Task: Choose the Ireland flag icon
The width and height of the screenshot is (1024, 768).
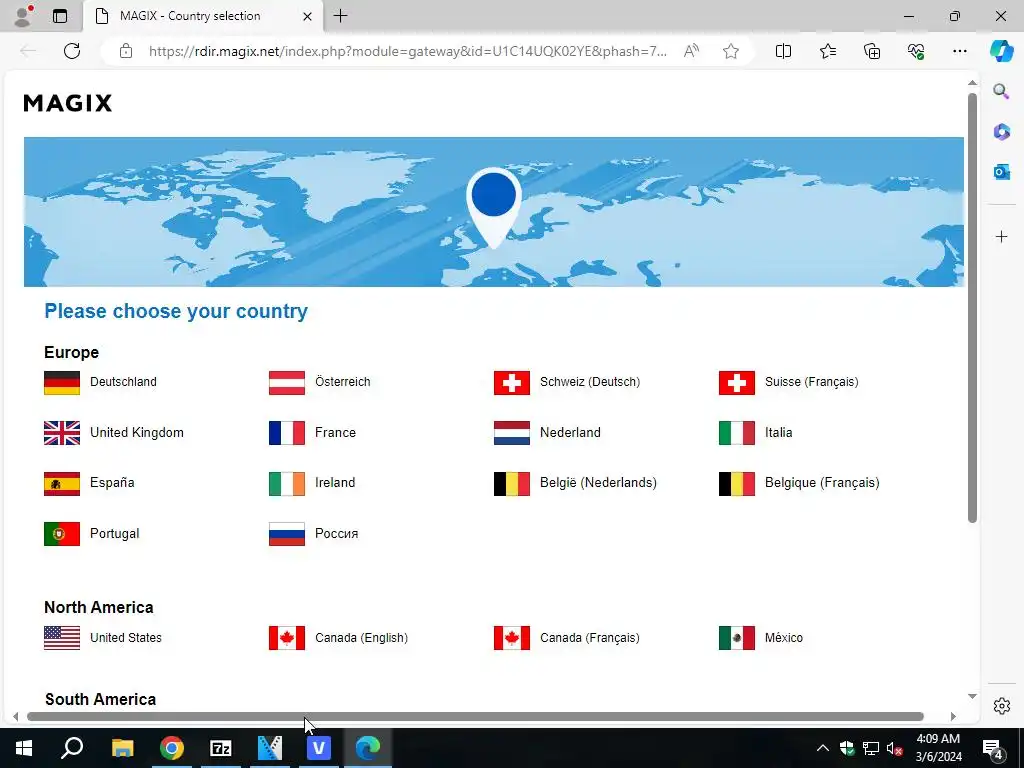Action: coord(287,484)
